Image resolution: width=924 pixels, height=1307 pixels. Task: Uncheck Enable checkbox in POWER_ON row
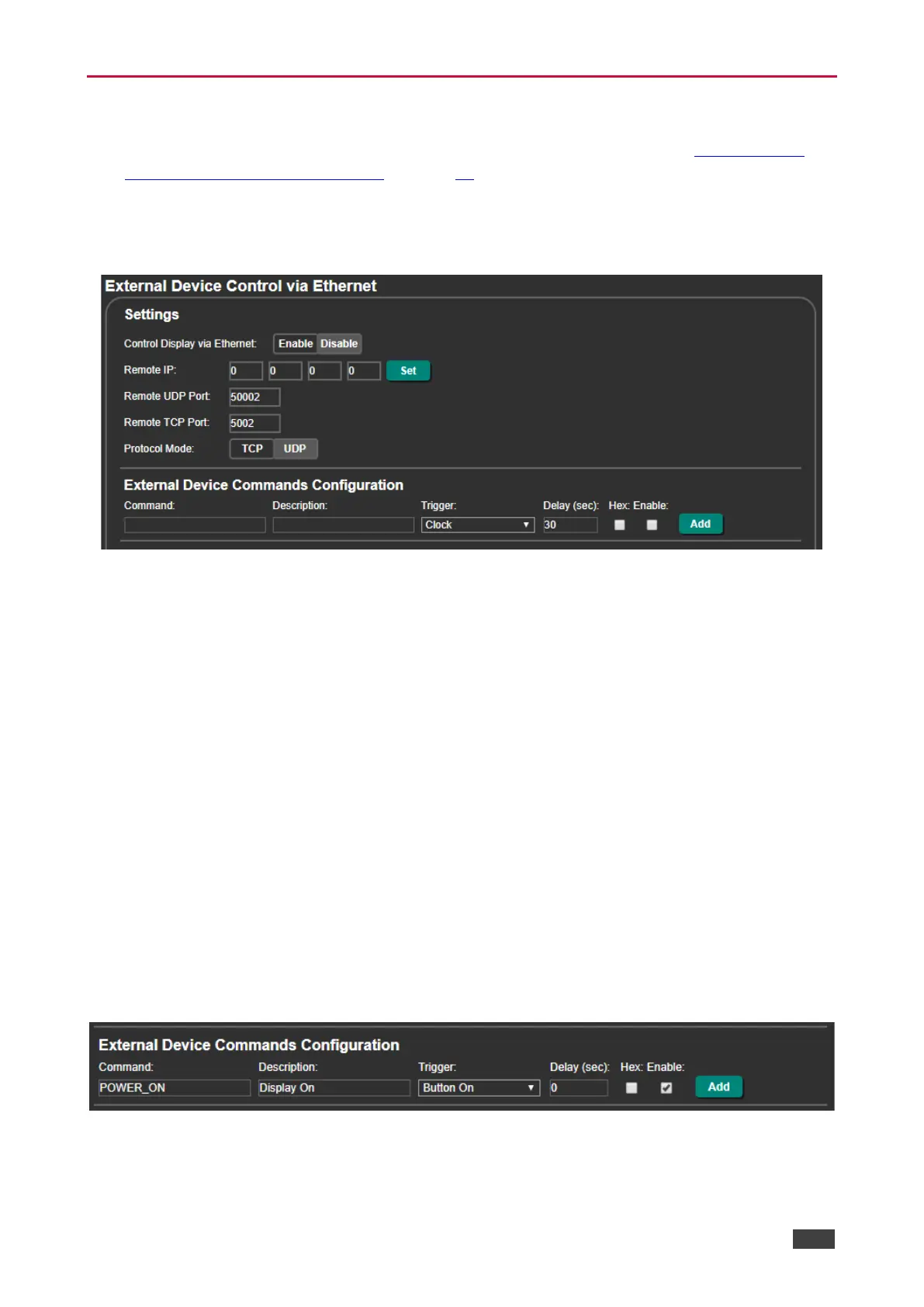click(666, 1088)
